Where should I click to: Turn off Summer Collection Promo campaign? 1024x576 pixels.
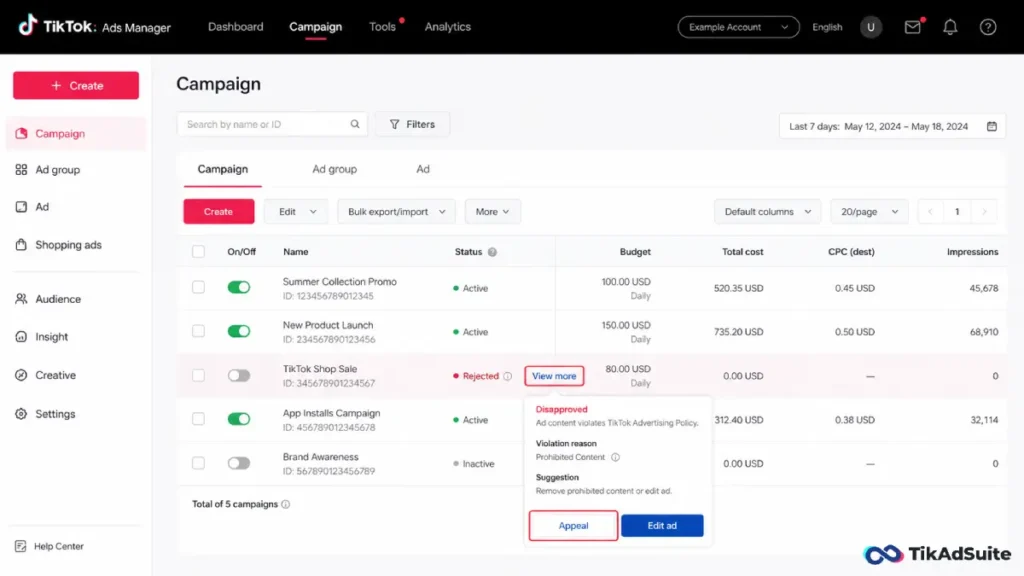click(239, 287)
